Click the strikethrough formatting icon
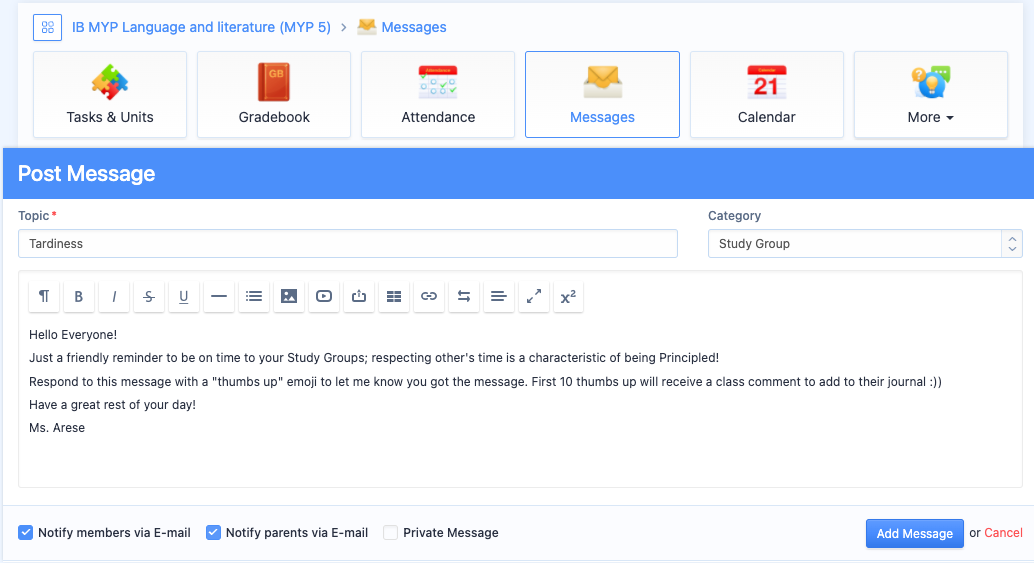 [149, 296]
